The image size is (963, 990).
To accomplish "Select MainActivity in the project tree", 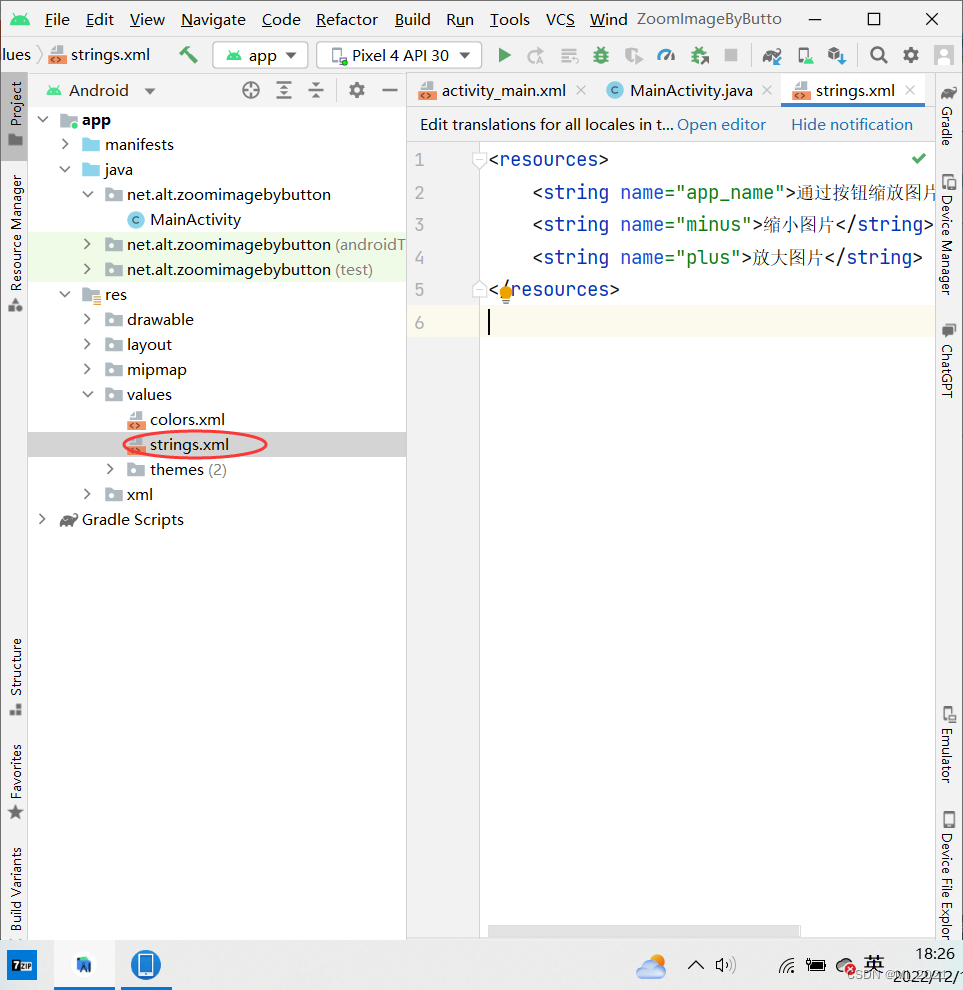I will coord(195,220).
